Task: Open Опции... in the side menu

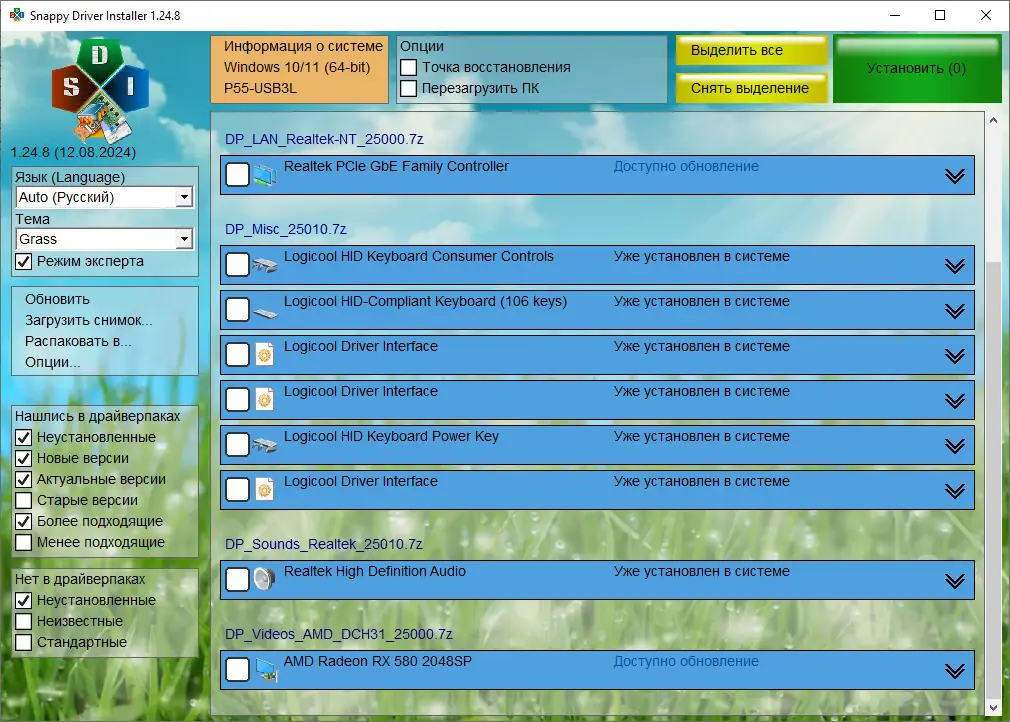Action: click(53, 363)
